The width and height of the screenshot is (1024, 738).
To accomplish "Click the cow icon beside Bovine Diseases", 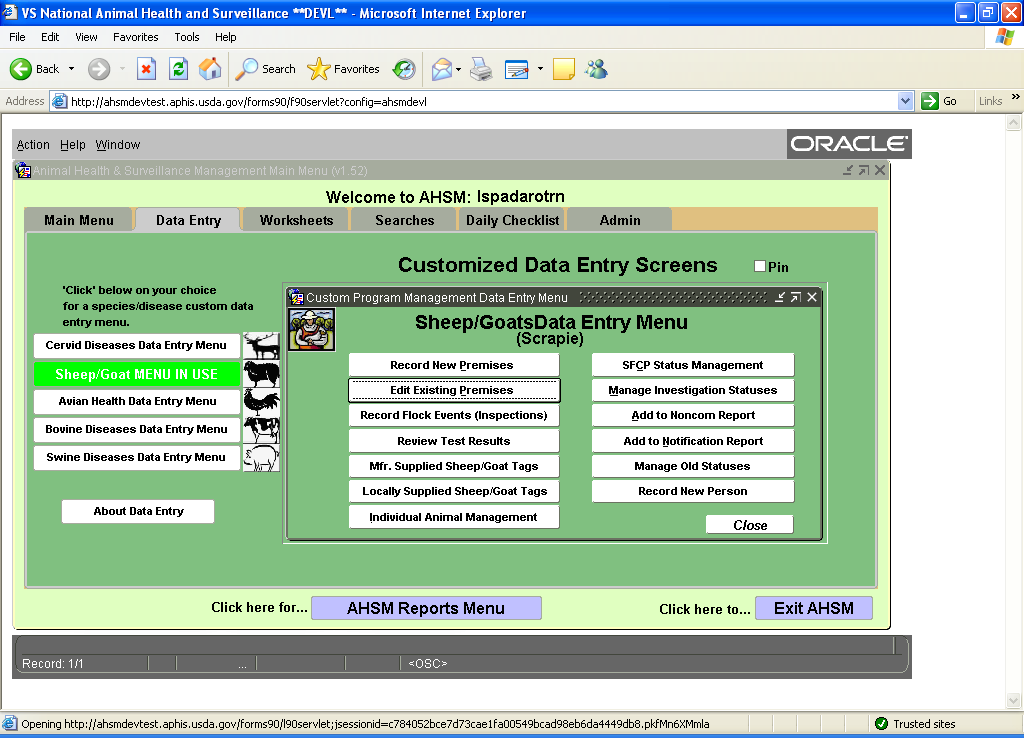I will 261,430.
